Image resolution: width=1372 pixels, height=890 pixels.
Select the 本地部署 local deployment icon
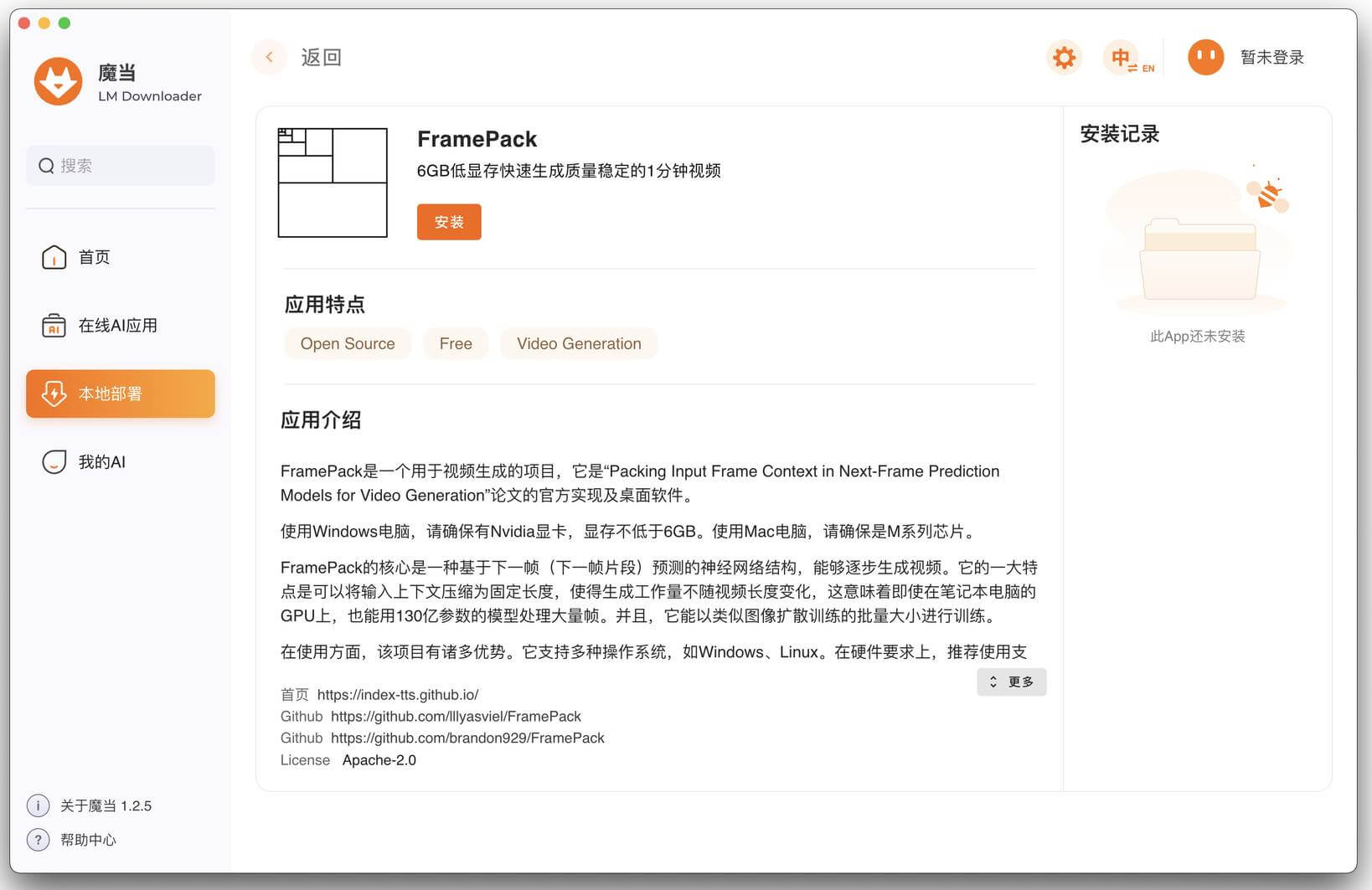[x=54, y=394]
